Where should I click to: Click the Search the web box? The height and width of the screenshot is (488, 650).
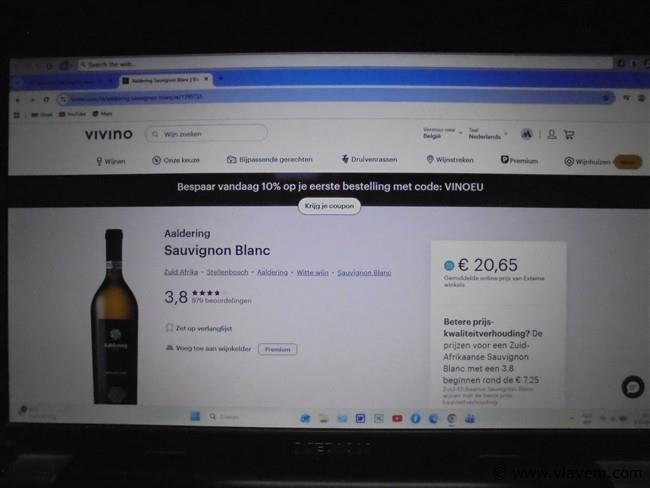point(346,64)
